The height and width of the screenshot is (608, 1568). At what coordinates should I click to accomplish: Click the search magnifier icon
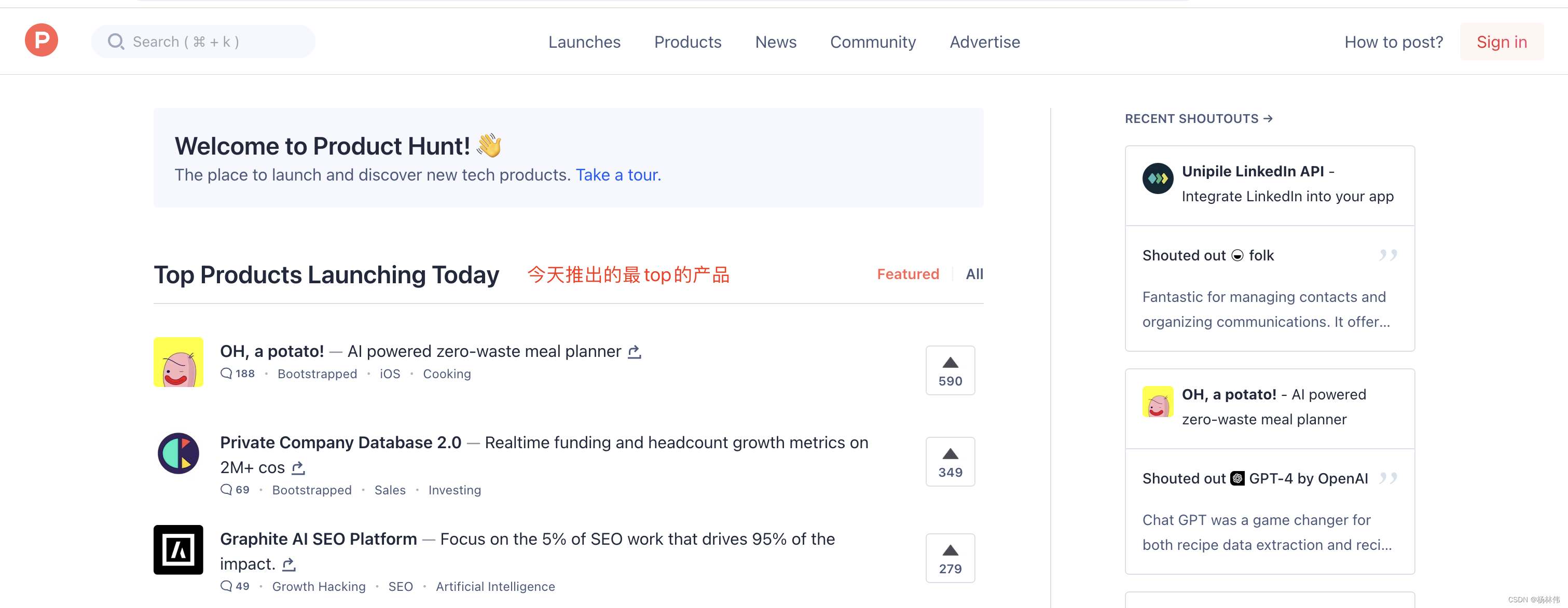coord(115,42)
